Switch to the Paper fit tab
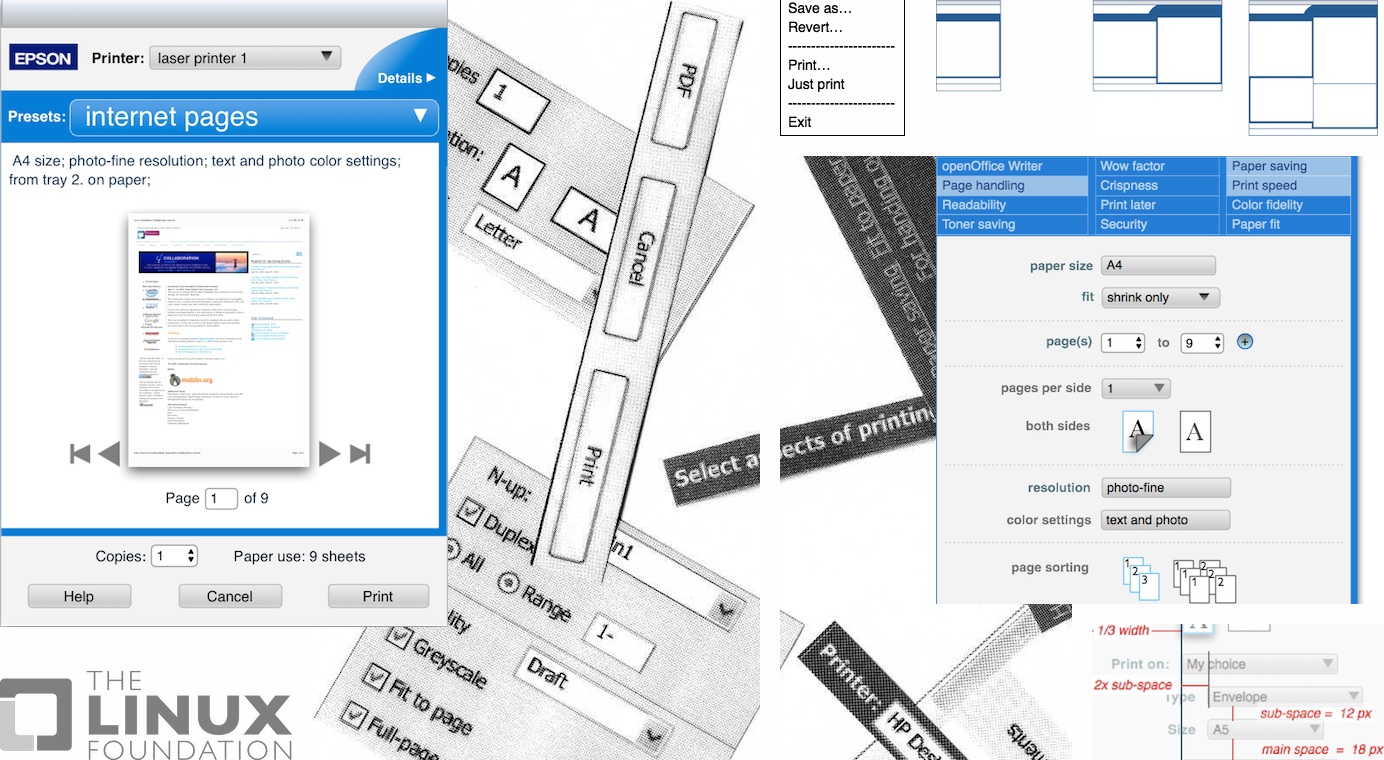This screenshot has height=760, width=1384. 1289,224
